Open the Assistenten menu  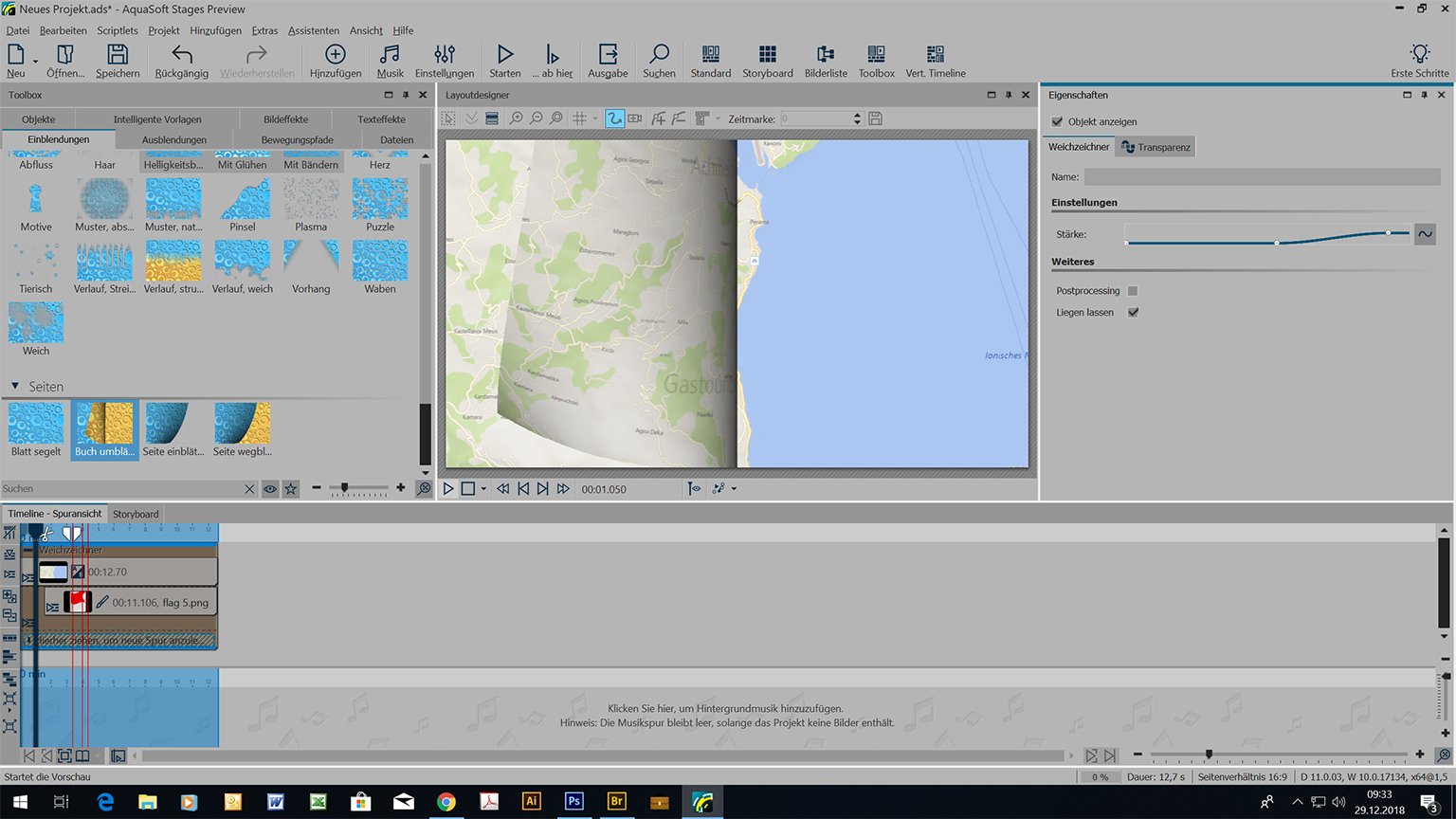[x=313, y=30]
